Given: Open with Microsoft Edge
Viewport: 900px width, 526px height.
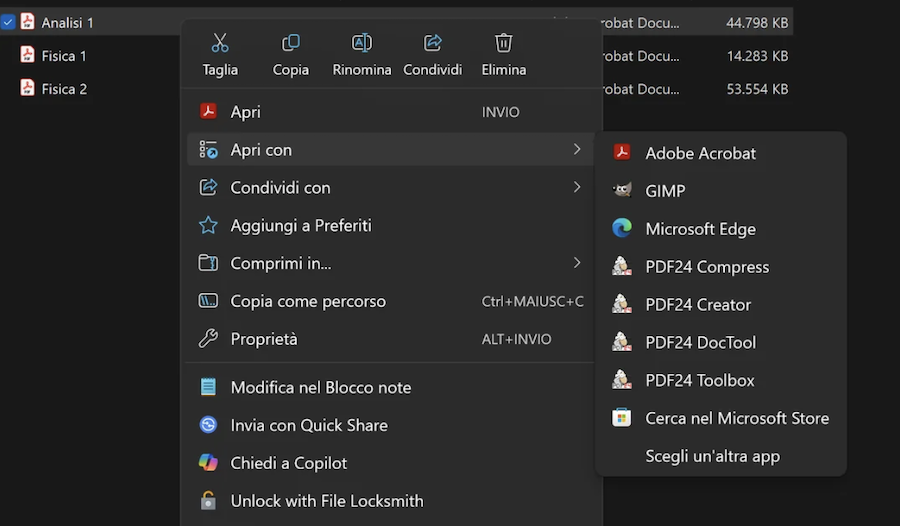Looking at the screenshot, I should [x=700, y=229].
